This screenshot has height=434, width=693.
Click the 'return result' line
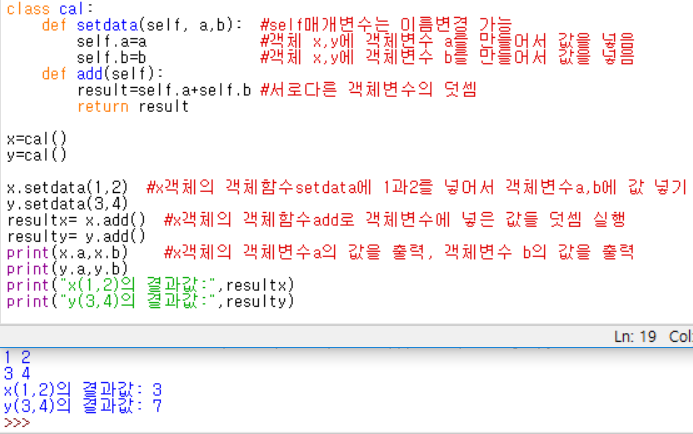click(133, 107)
